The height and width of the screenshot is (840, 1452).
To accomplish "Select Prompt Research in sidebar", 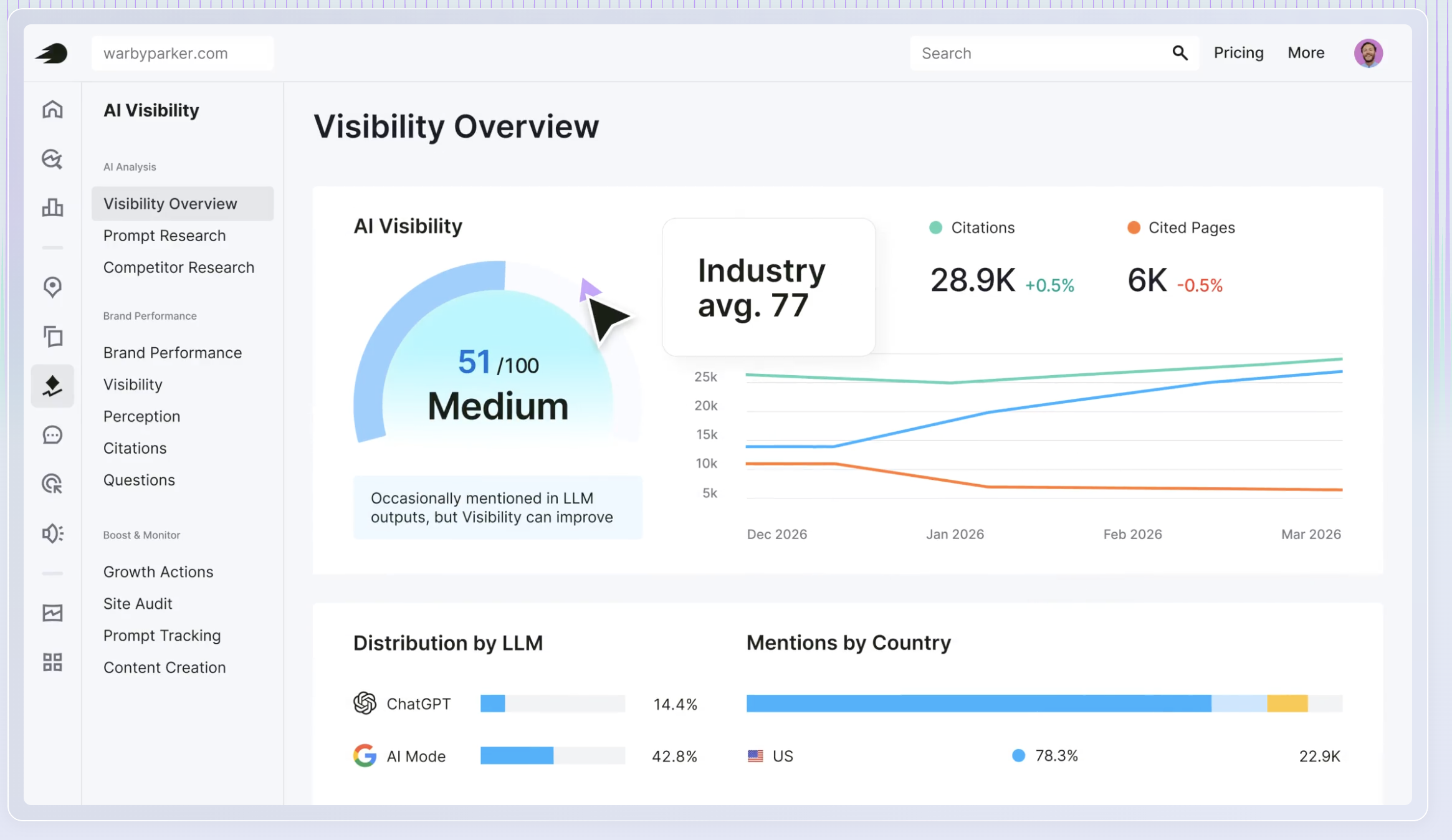I will pos(165,236).
